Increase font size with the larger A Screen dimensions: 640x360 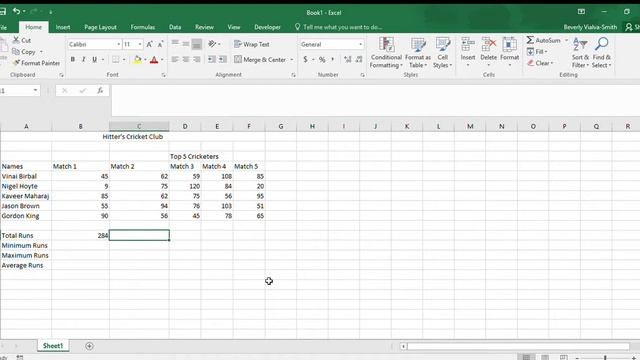click(149, 44)
